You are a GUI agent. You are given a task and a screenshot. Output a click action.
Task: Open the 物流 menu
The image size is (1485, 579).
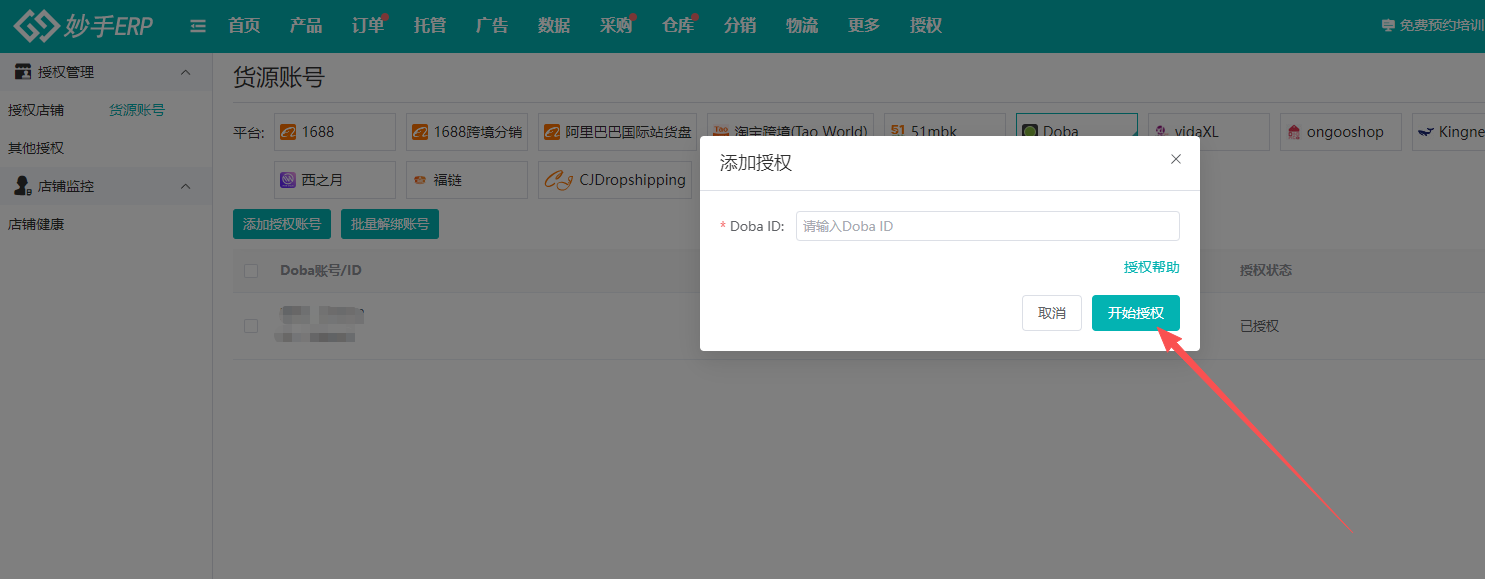[x=802, y=26]
